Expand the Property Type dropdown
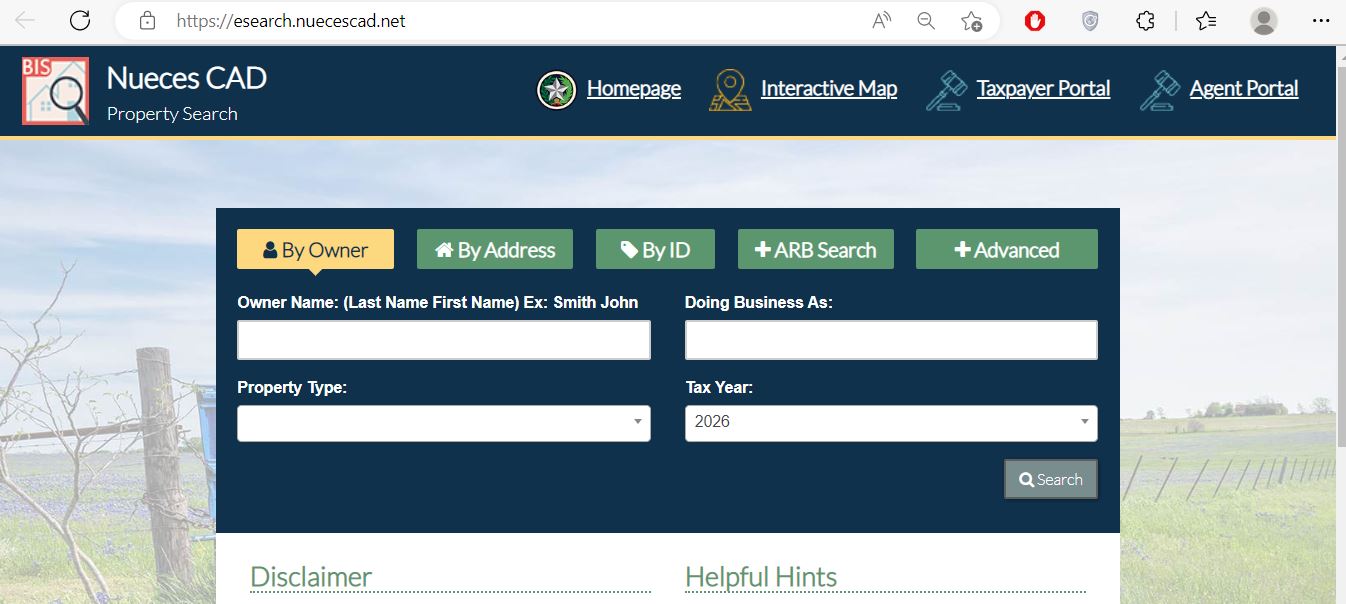This screenshot has width=1346, height=604. 443,423
